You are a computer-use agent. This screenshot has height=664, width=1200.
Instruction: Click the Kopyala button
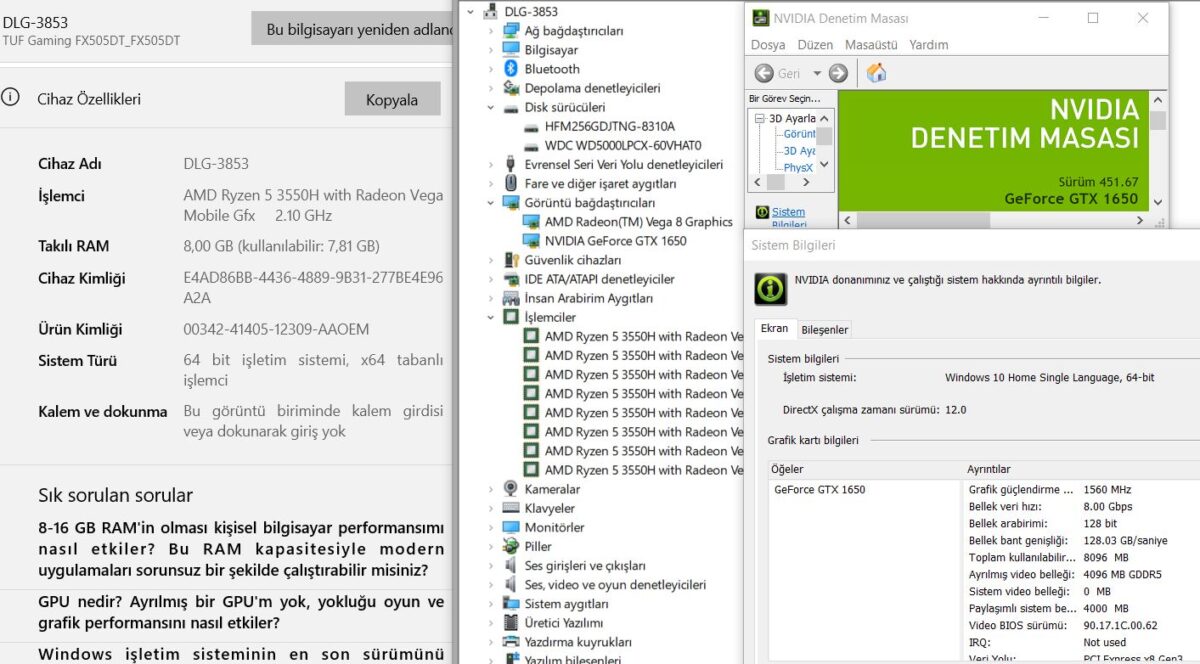(x=392, y=100)
